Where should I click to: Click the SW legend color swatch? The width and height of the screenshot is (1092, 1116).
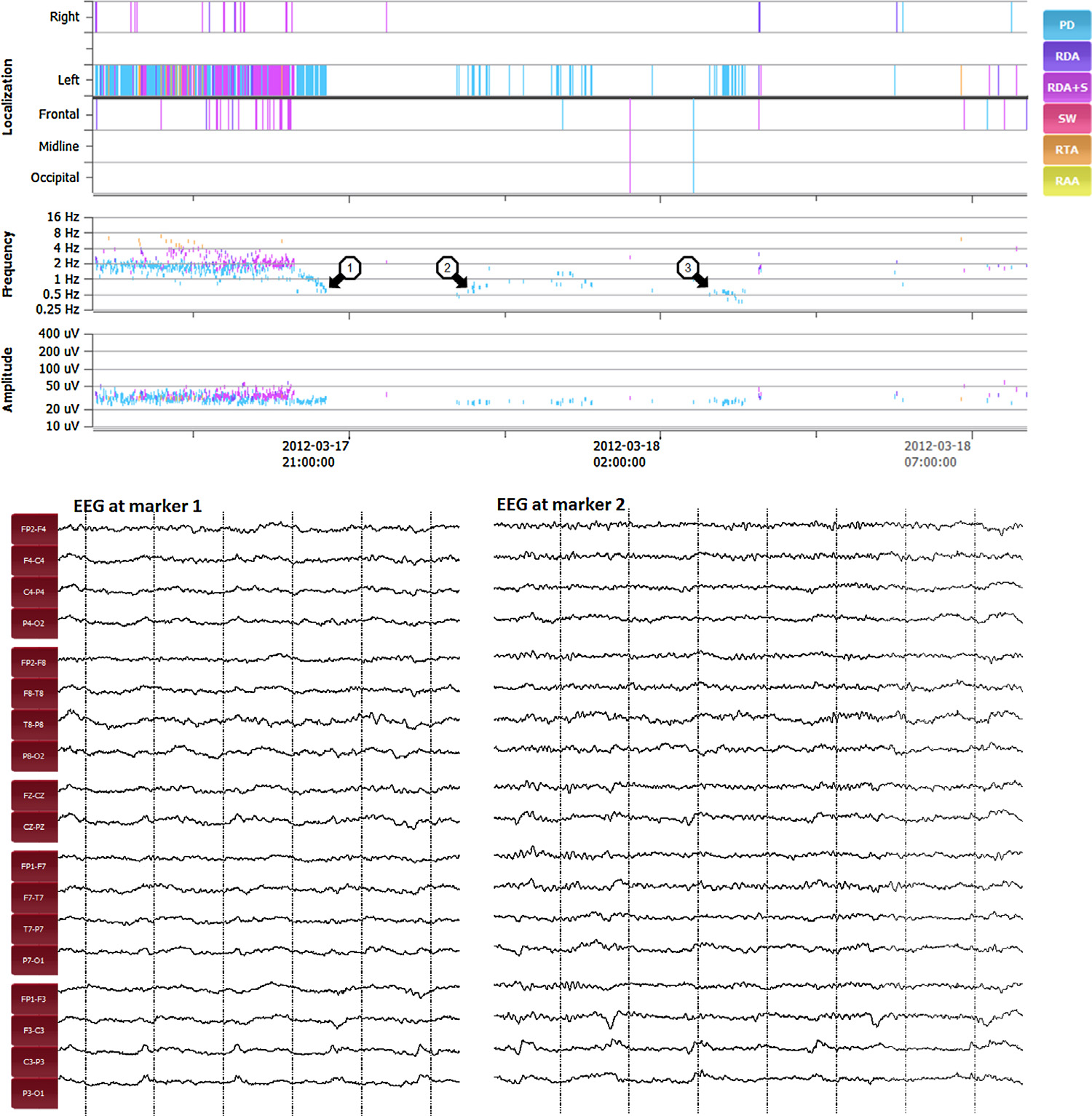coord(1067,119)
